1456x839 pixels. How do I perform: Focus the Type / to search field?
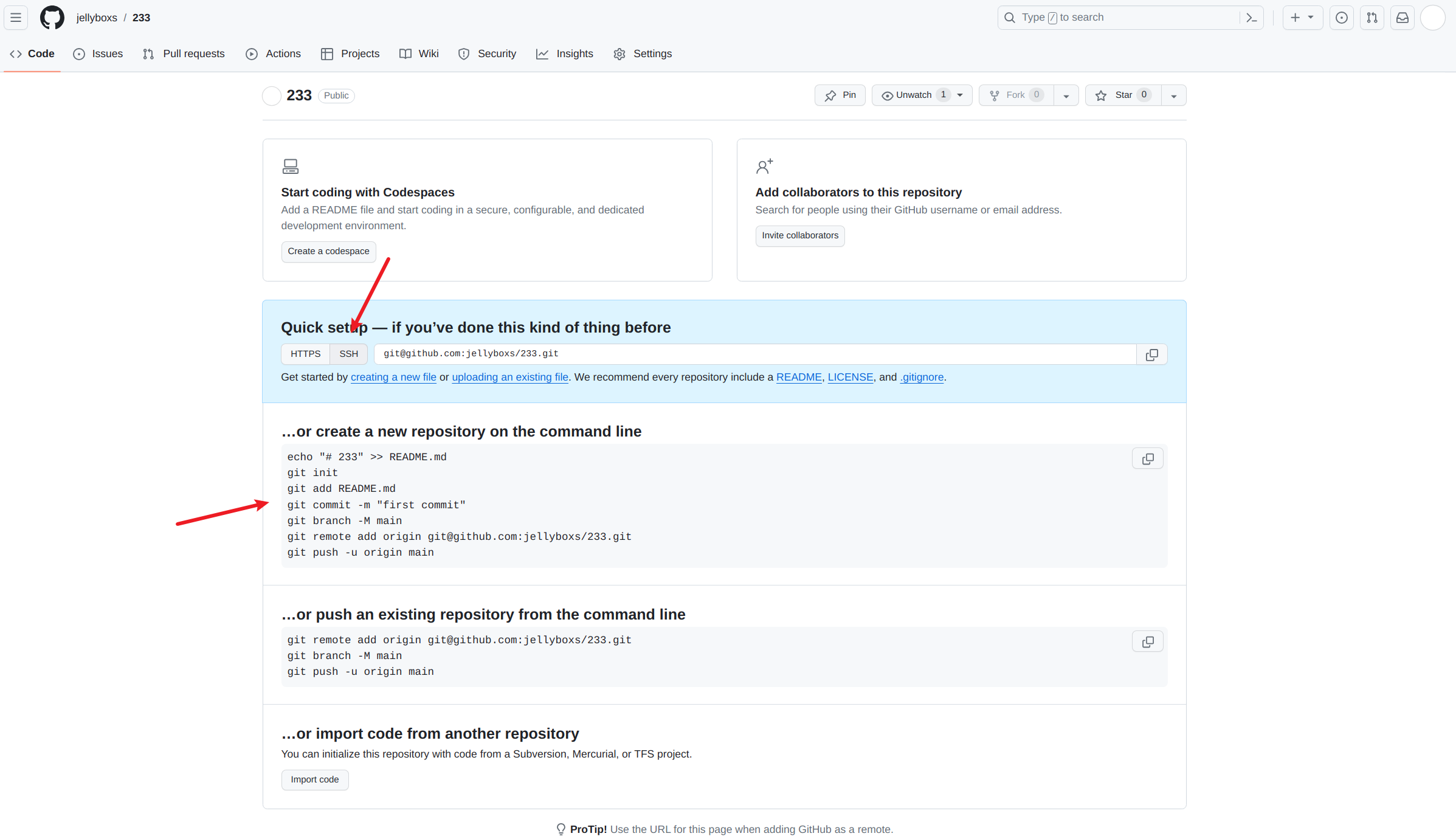coord(1130,18)
